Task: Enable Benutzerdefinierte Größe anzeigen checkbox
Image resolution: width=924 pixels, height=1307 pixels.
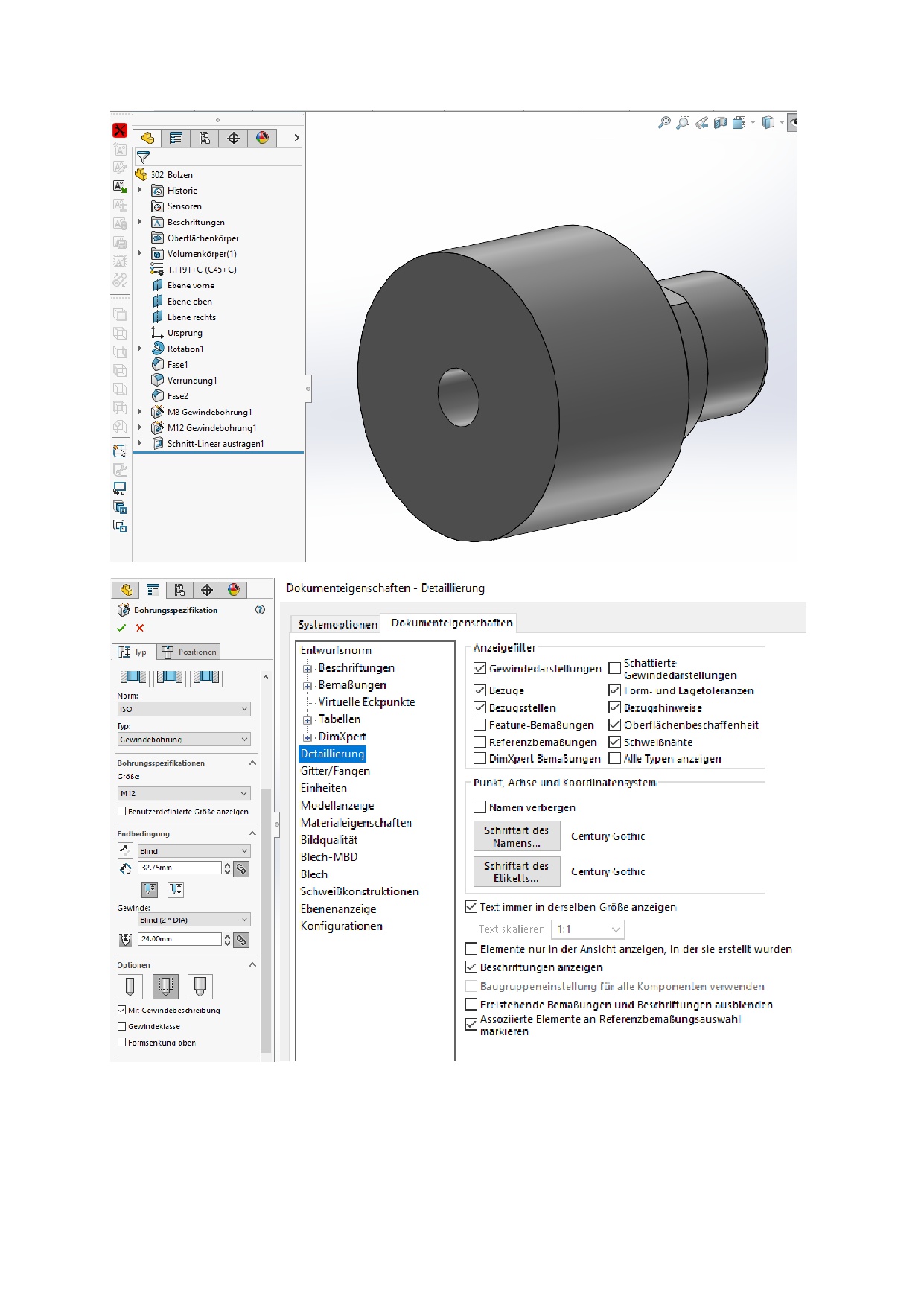Action: [122, 811]
